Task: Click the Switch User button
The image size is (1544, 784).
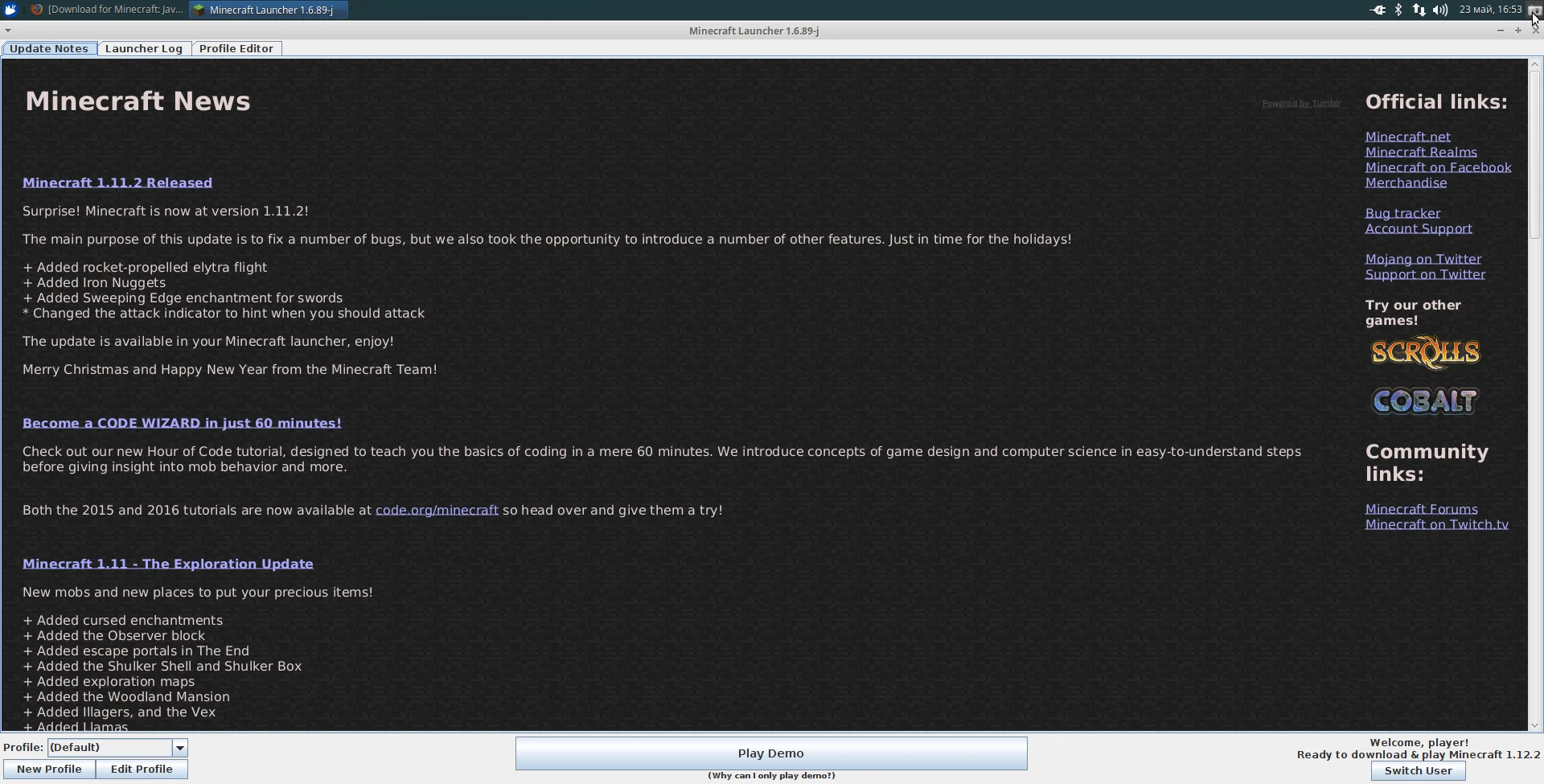Action: coord(1419,771)
